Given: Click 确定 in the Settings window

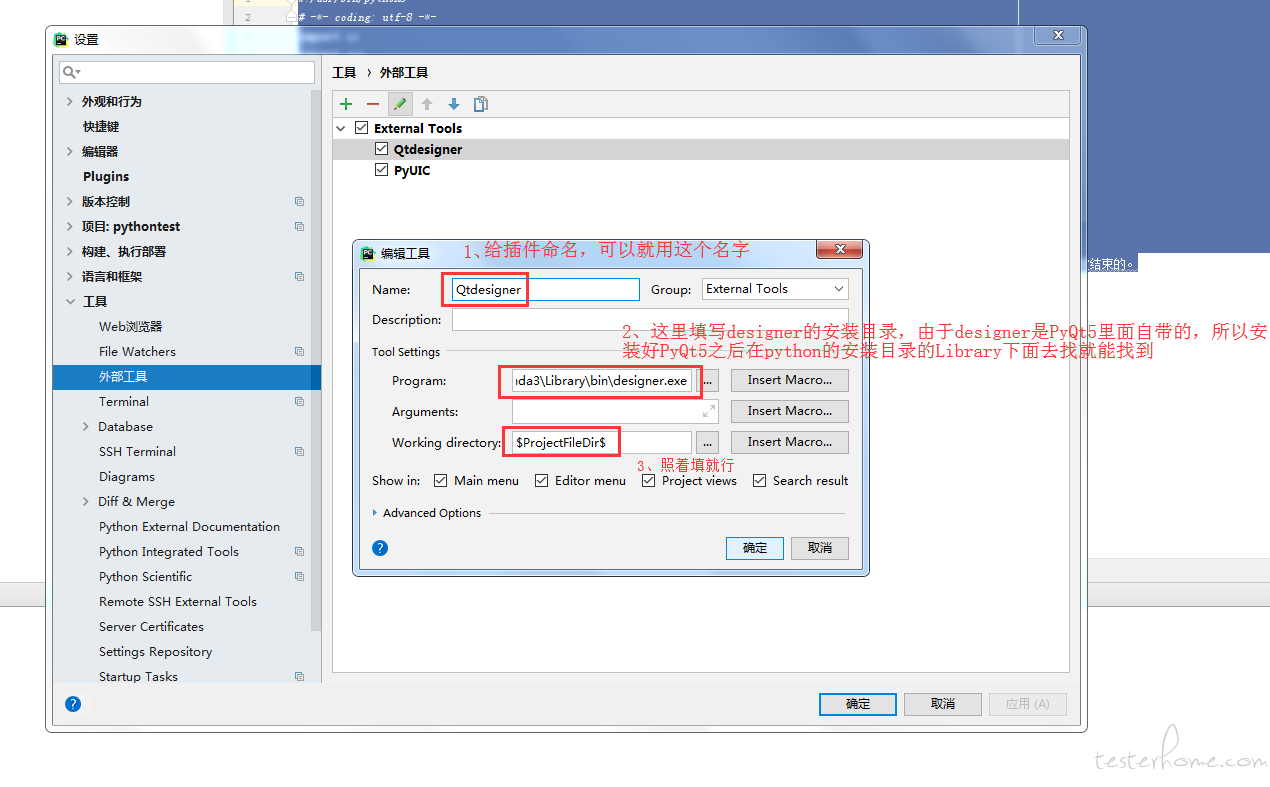Looking at the screenshot, I should tap(858, 704).
